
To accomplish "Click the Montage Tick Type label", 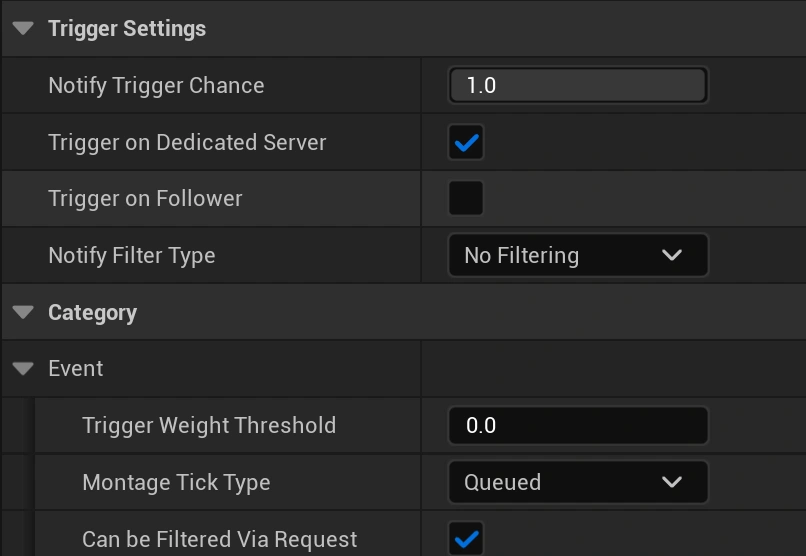I will point(176,483).
